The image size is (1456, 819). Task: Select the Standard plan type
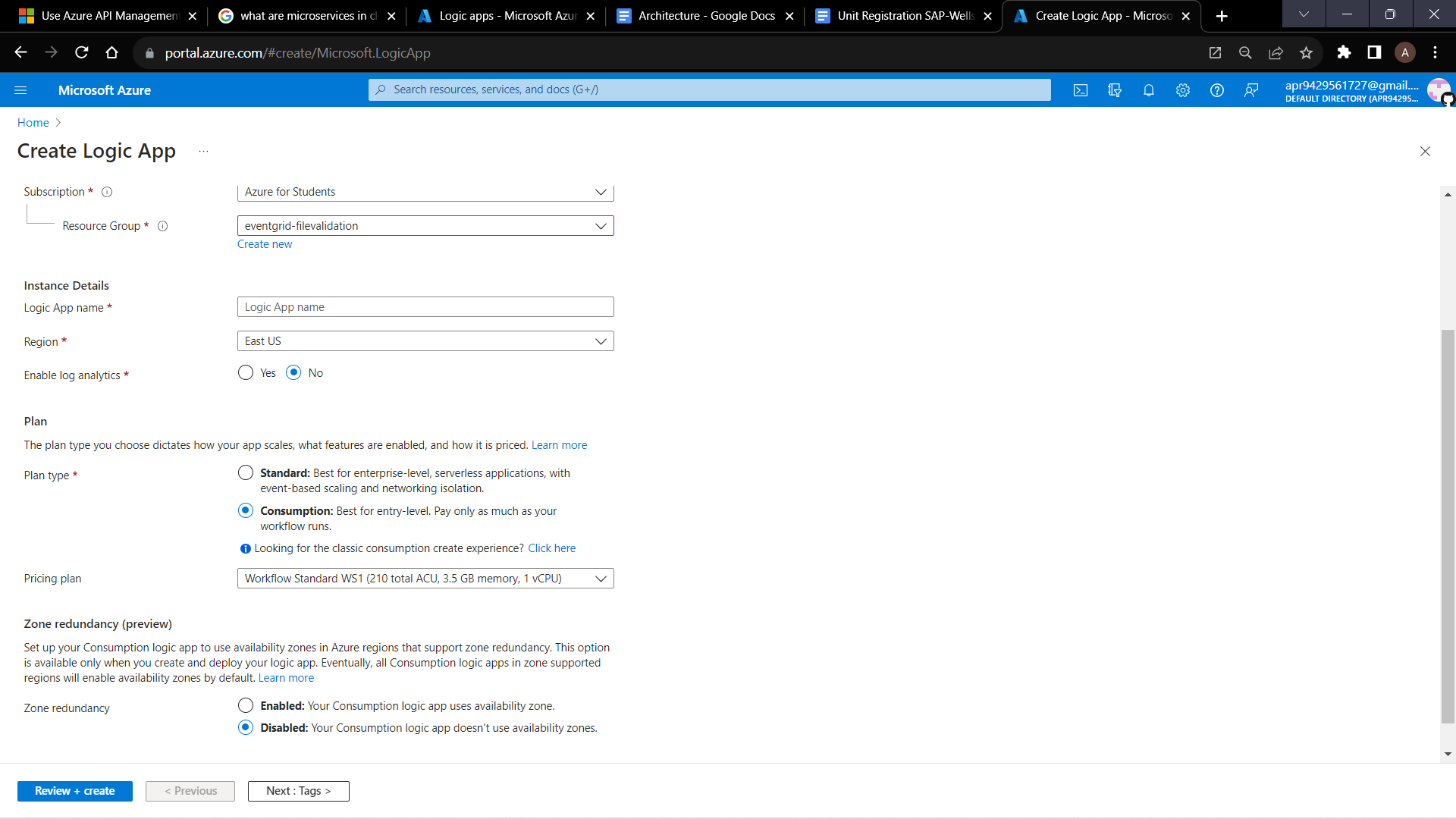(245, 472)
